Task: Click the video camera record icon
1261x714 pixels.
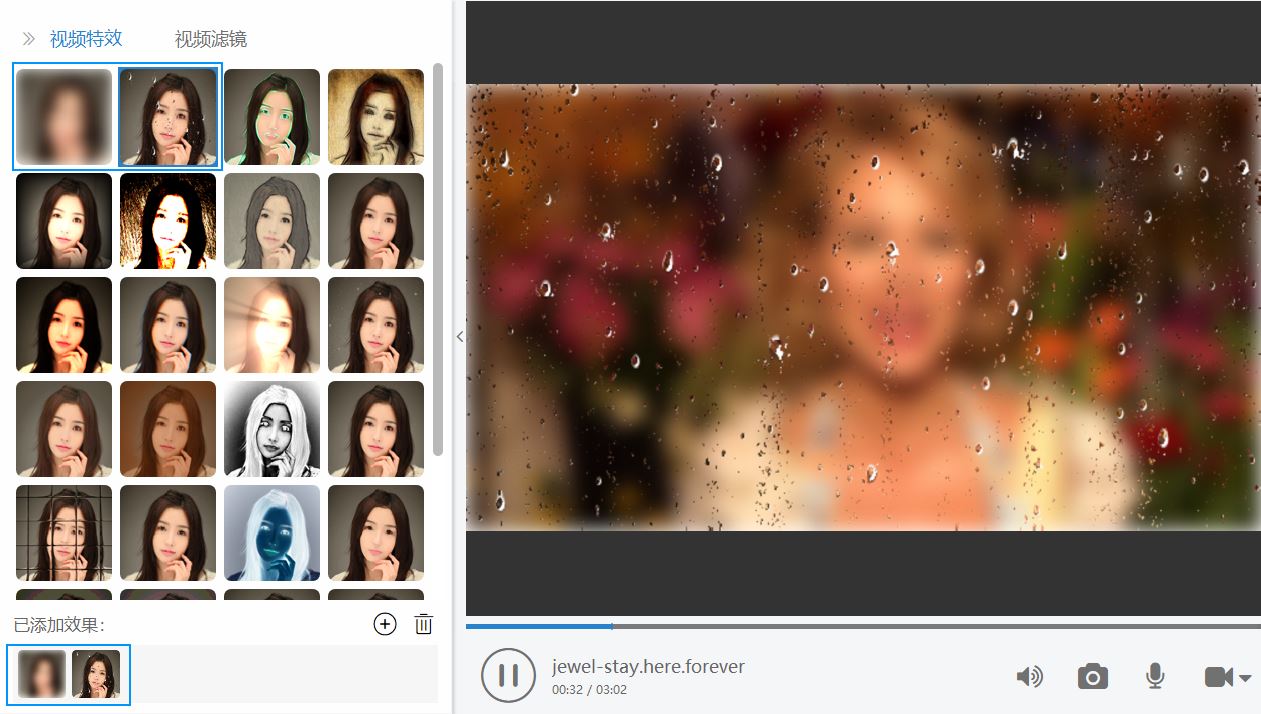Action: point(1218,677)
